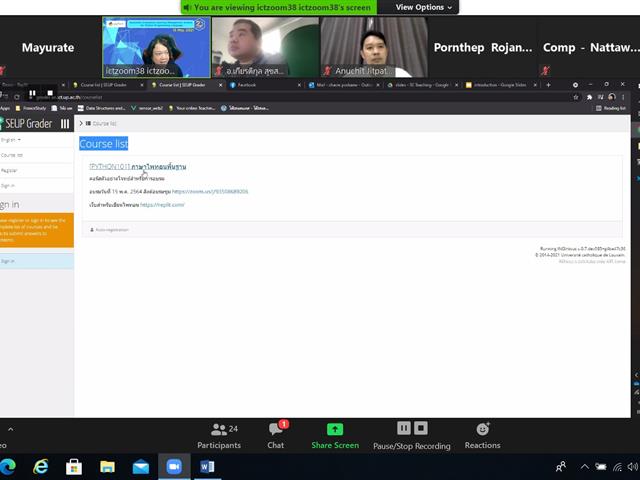640x480 pixels.
Task: Open the Zoom app taskbar icon
Action: click(174, 467)
